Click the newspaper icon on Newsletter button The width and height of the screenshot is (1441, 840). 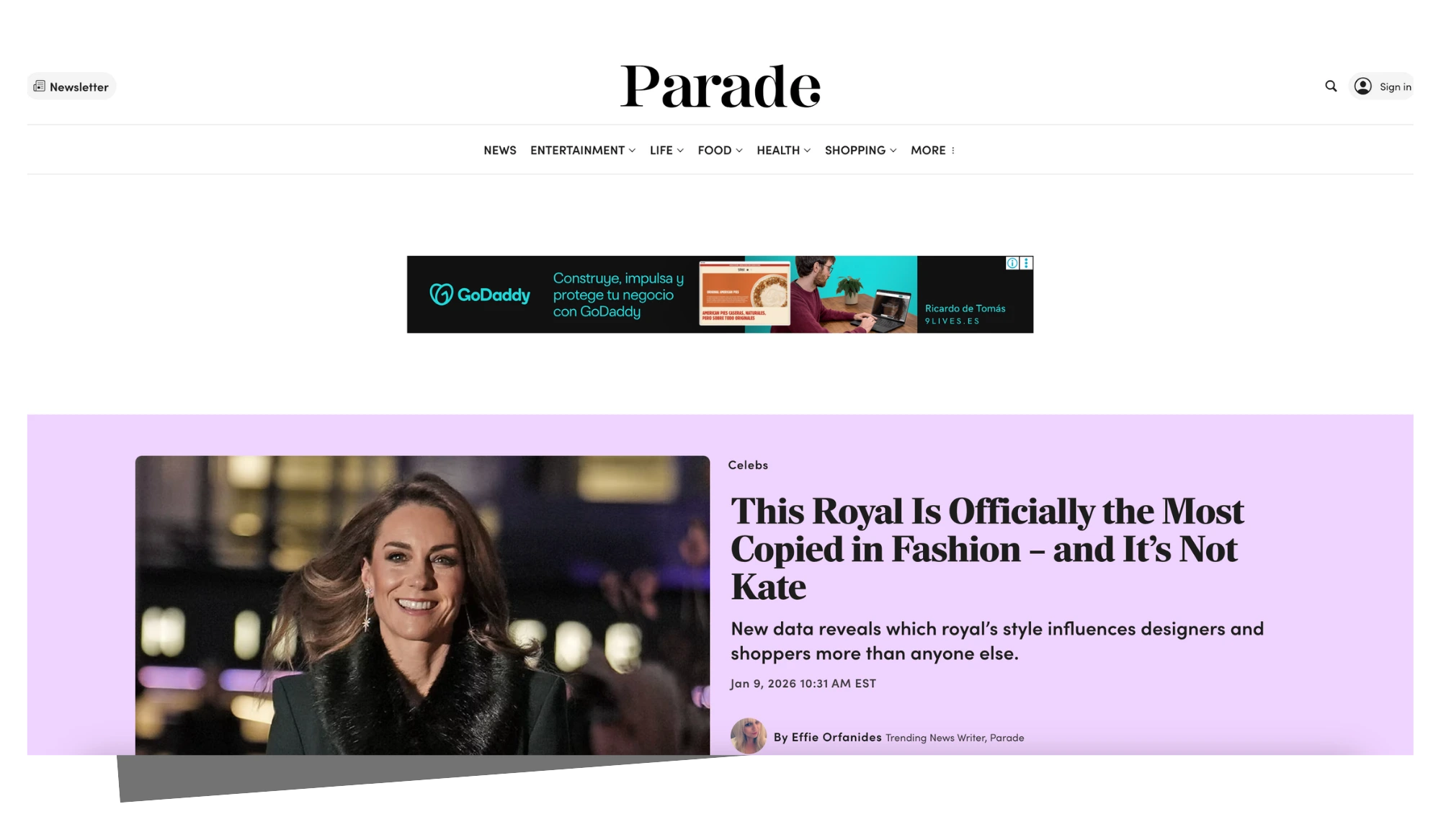[40, 86]
